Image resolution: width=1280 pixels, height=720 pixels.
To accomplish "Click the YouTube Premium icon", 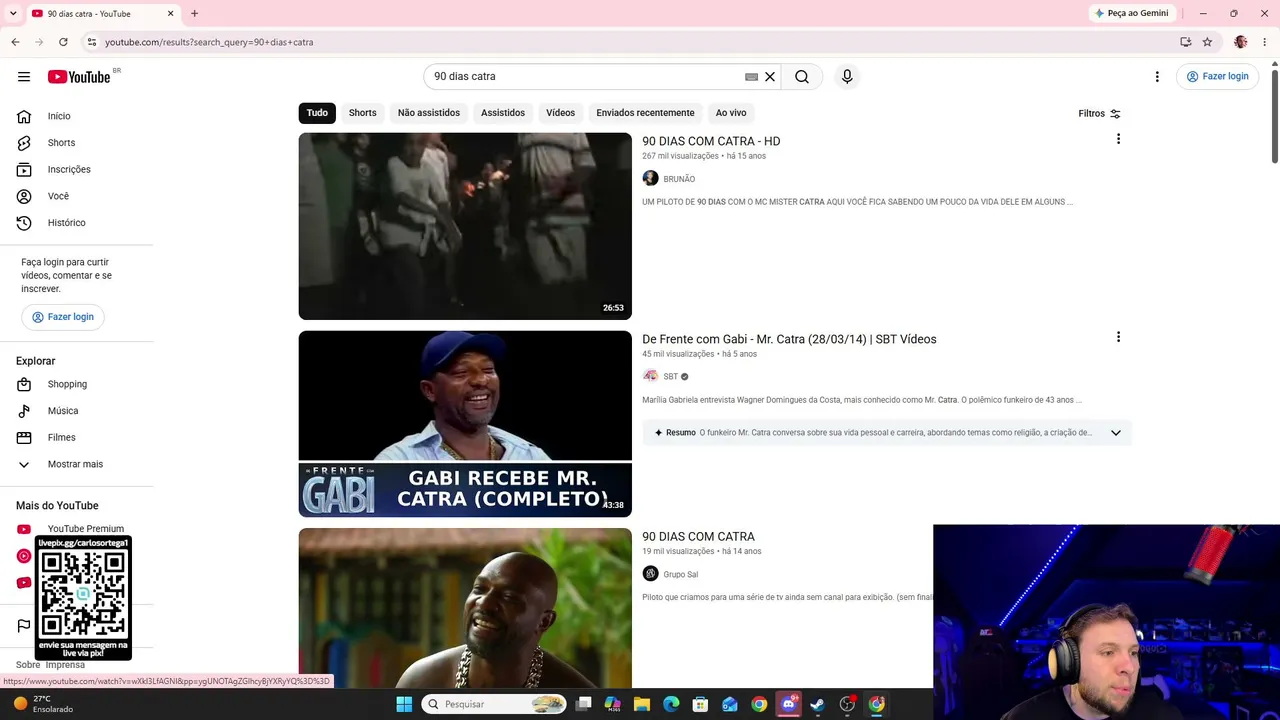I will coord(24,529).
